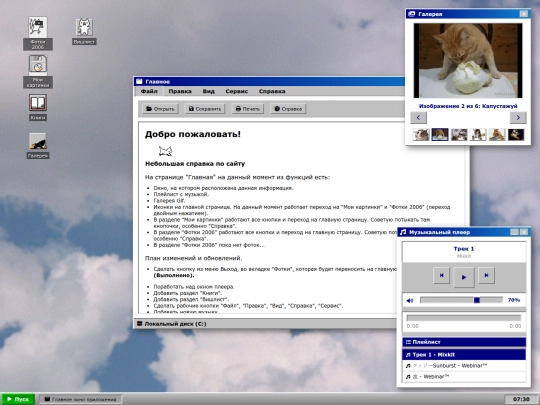Skip to previous track in music player
This screenshot has height=405, width=540.
[x=442, y=276]
